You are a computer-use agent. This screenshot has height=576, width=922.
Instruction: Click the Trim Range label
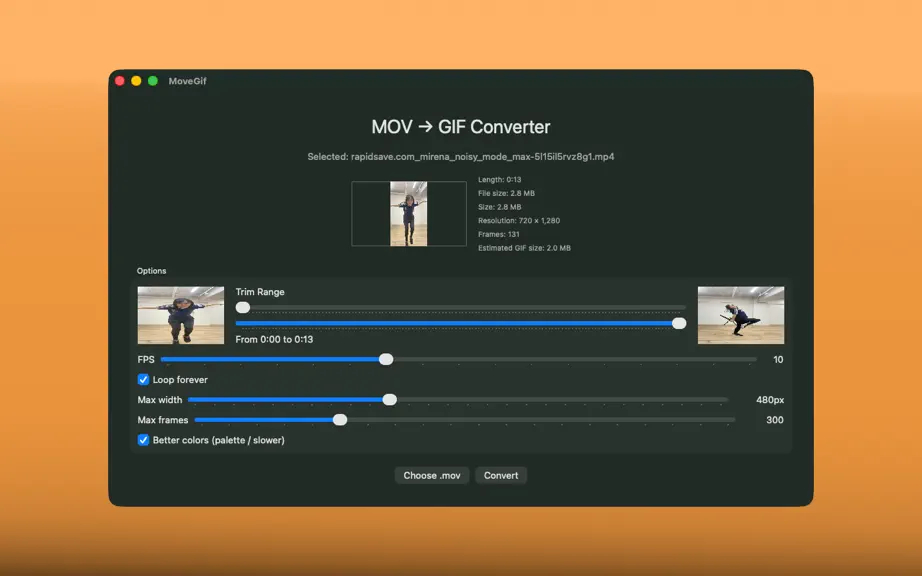260,292
